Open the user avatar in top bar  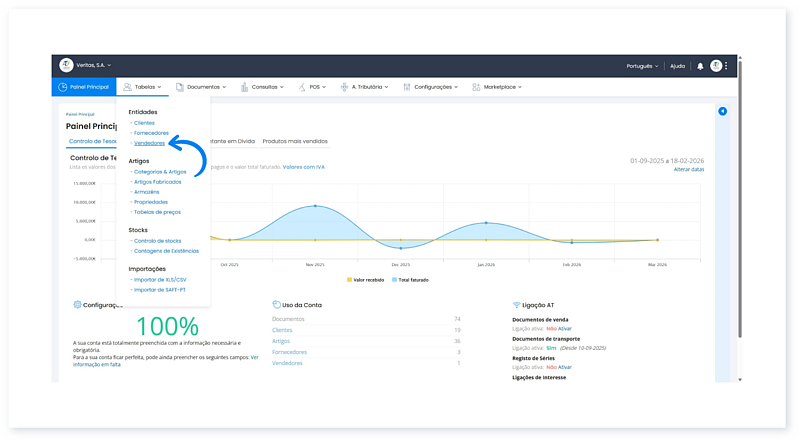coord(716,66)
